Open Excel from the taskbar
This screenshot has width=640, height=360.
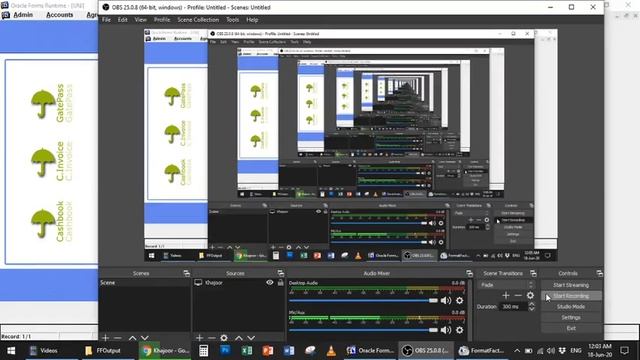click(x=247, y=351)
